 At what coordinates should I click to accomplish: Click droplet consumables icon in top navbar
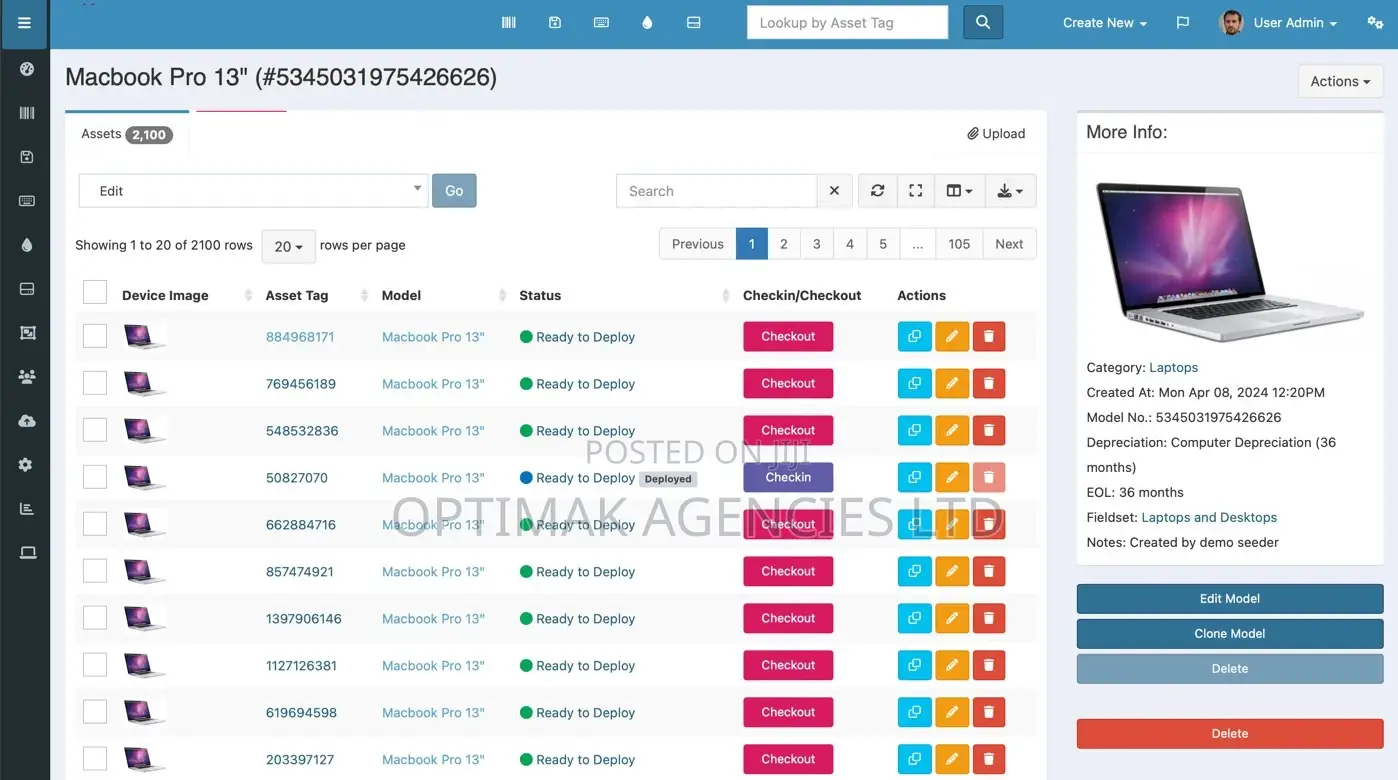coord(647,22)
